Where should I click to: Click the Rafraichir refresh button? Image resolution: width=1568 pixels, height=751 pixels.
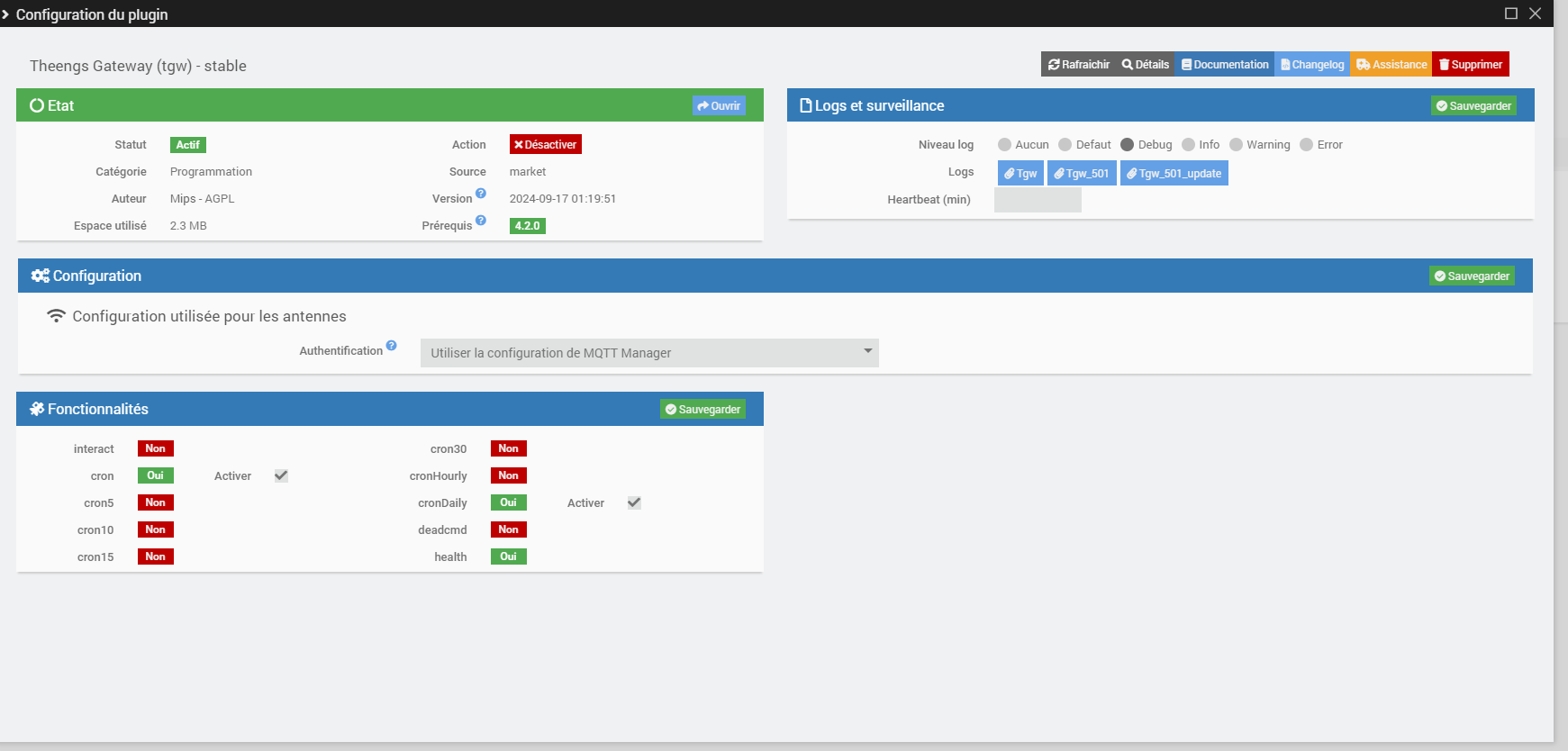(x=1078, y=65)
